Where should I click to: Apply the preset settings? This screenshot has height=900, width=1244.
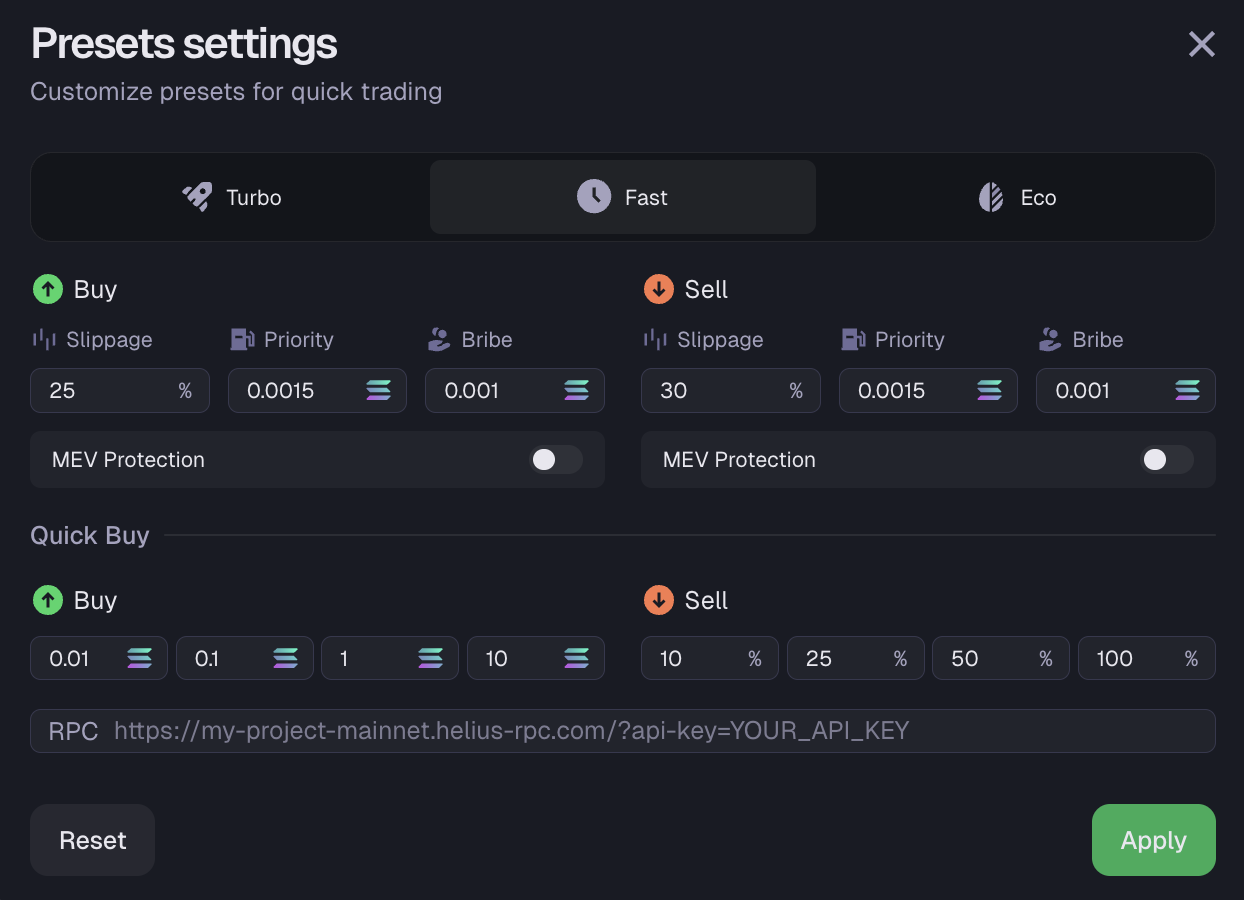[1153, 840]
